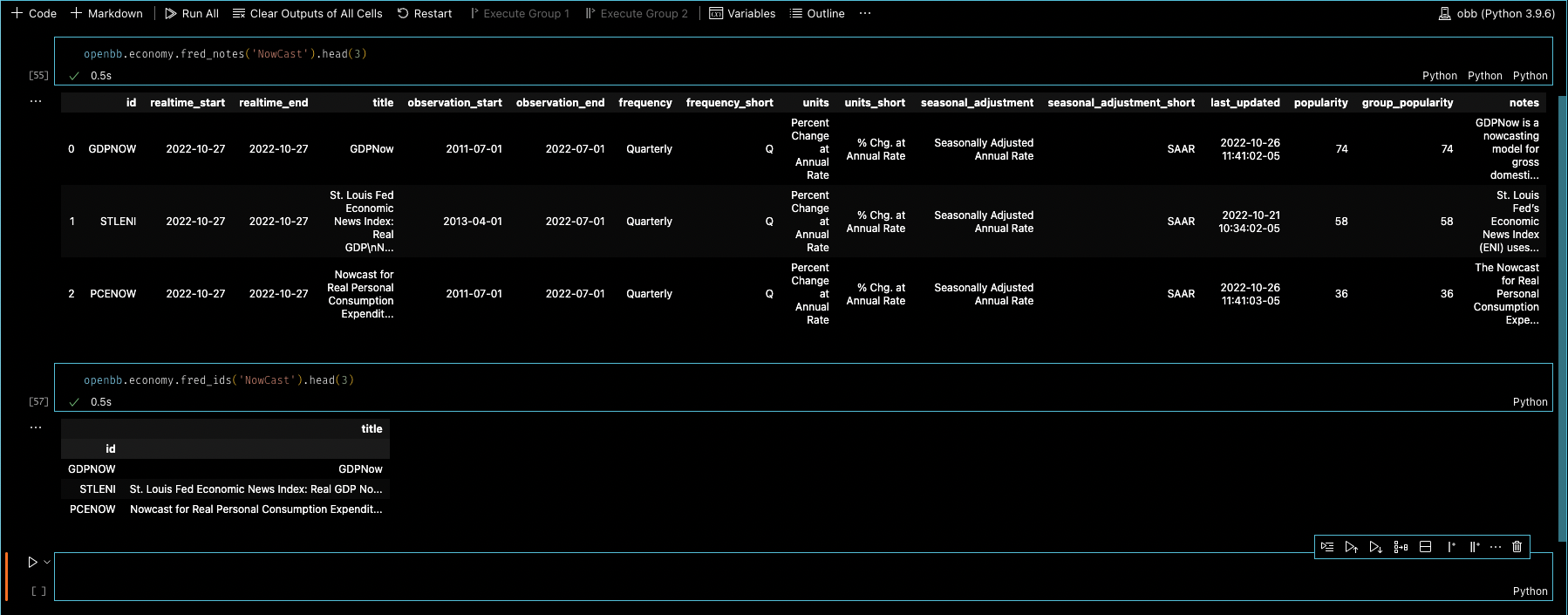1568x615 pixels.
Task: Open output actions menu for fred_notes output
Action: pyautogui.click(x=36, y=101)
